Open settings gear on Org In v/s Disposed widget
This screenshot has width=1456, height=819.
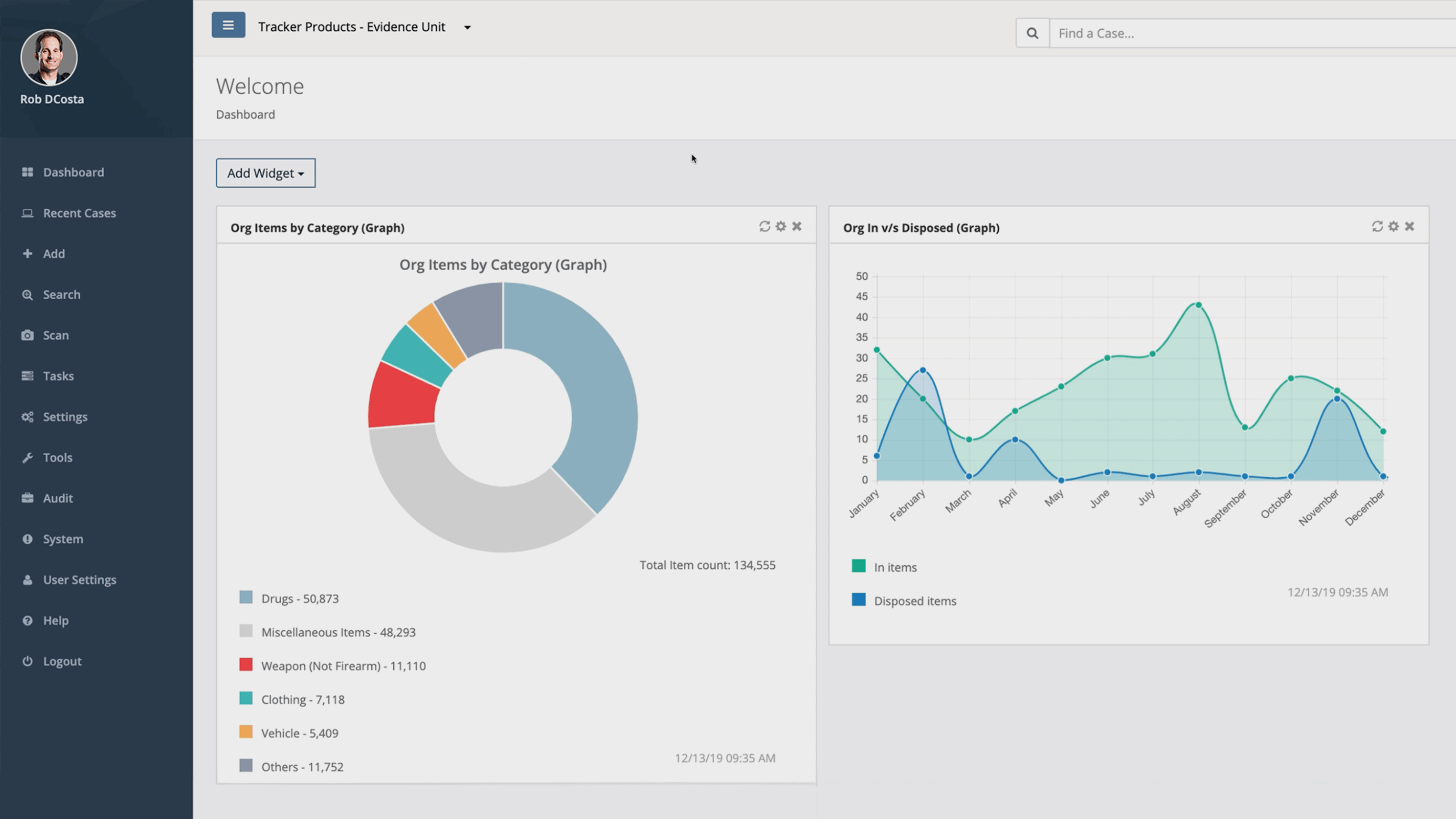point(1392,226)
